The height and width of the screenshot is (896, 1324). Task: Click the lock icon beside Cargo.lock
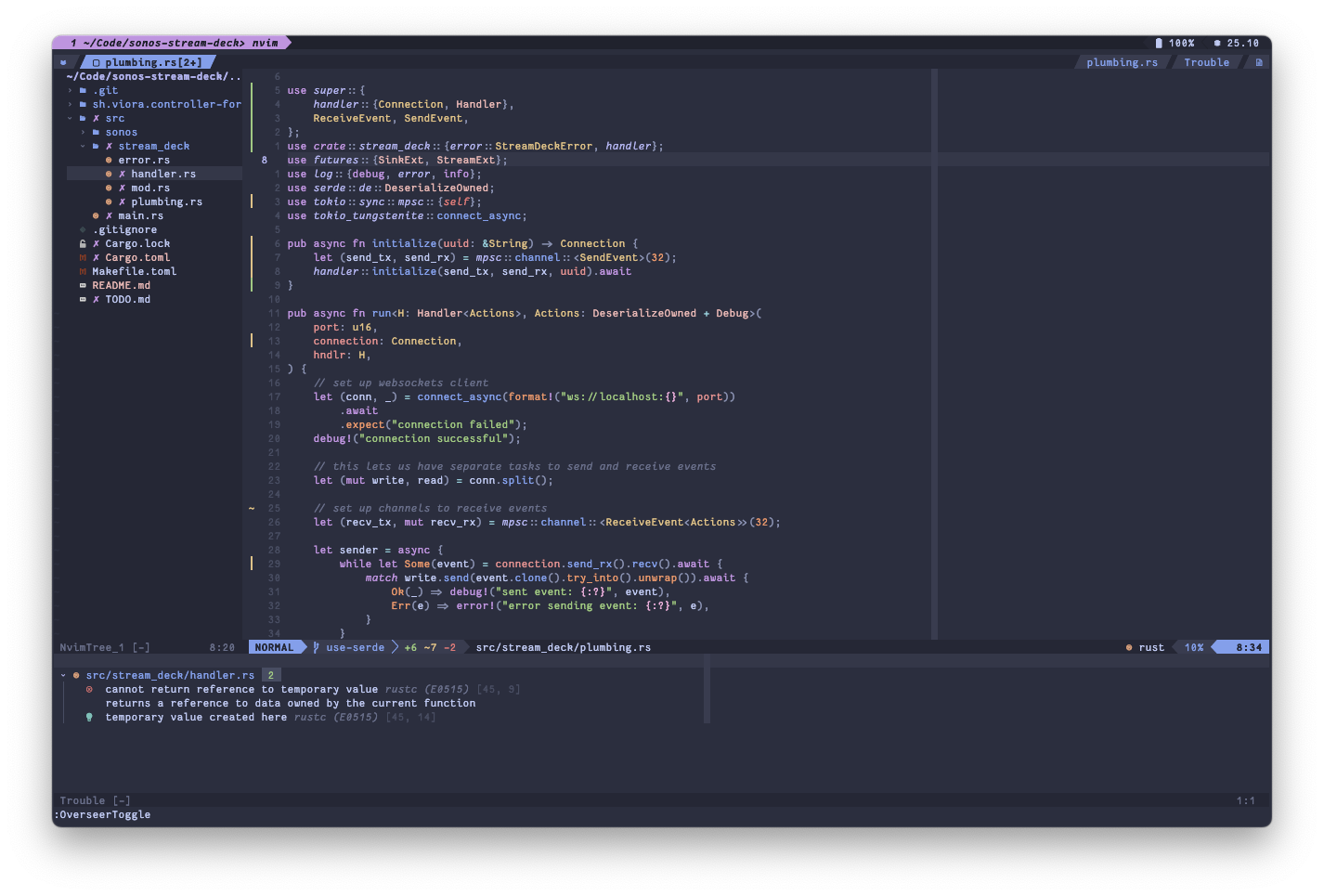pyautogui.click(x=83, y=244)
